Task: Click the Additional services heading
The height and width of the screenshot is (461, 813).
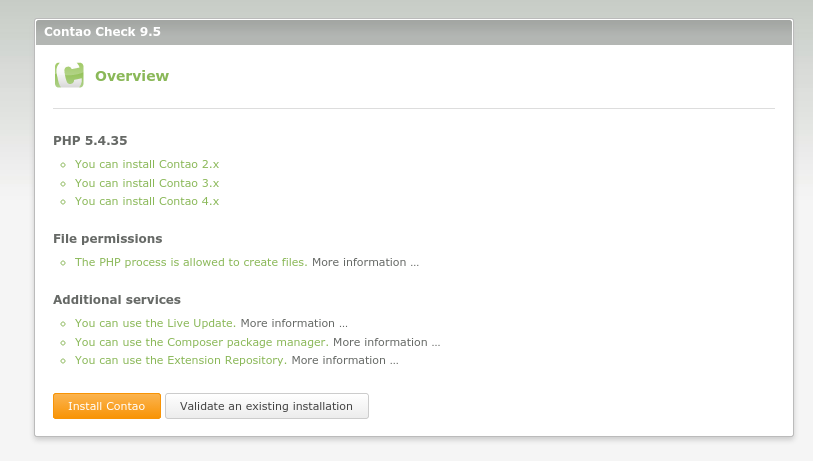Action: click(117, 300)
